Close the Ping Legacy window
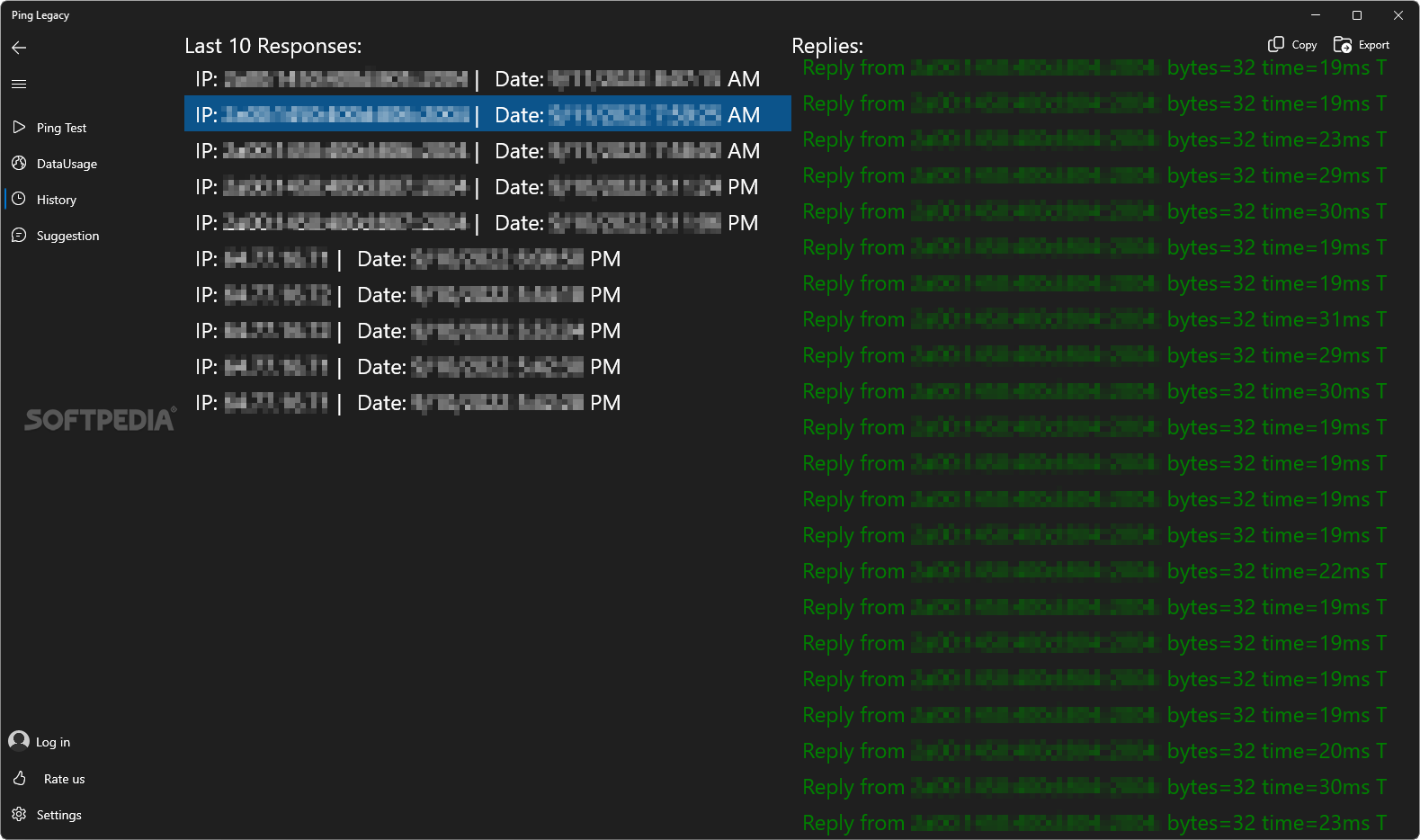Screen dimensions: 1420x840 coord(1398,15)
